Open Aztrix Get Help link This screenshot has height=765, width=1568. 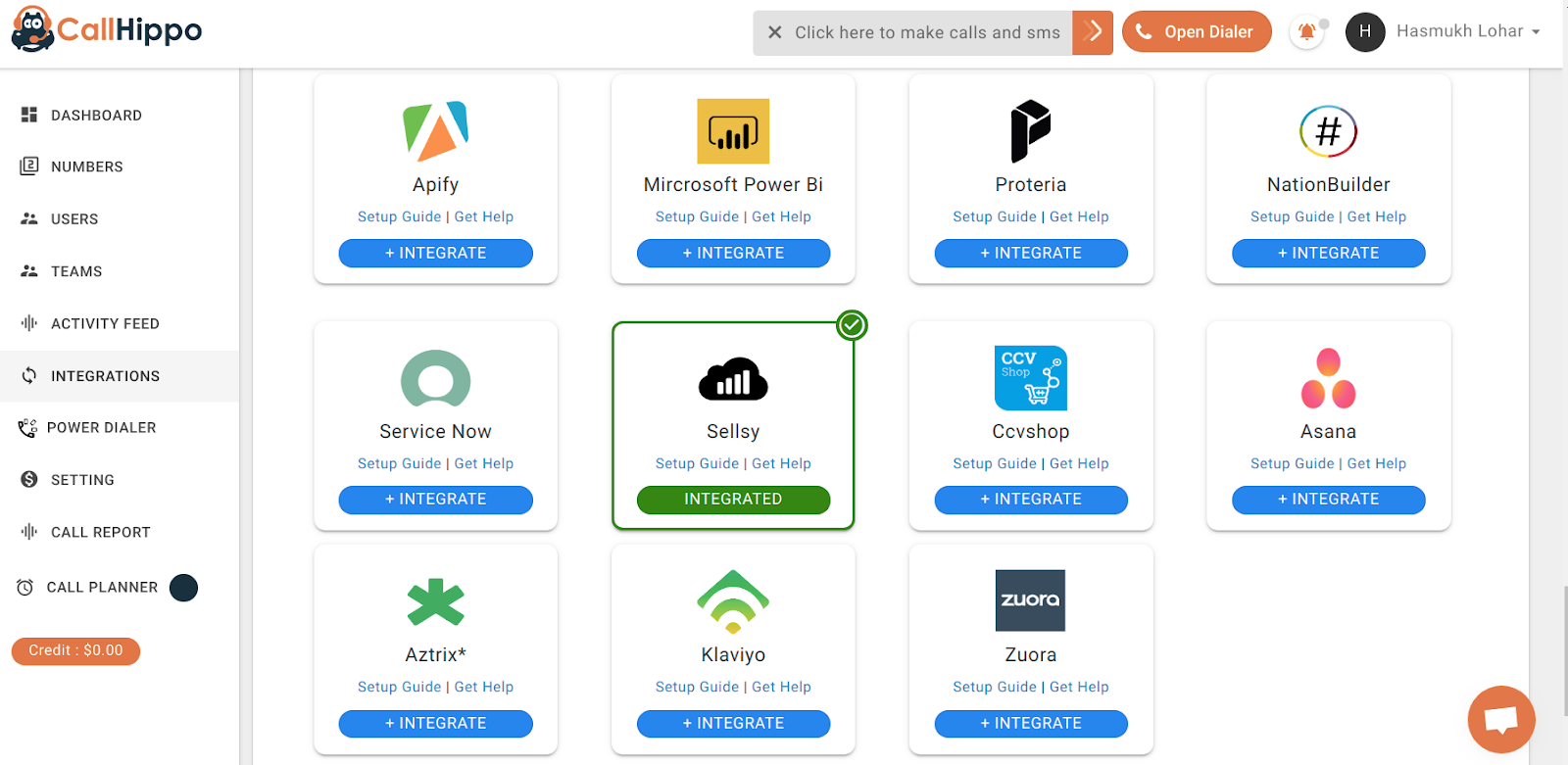click(484, 687)
